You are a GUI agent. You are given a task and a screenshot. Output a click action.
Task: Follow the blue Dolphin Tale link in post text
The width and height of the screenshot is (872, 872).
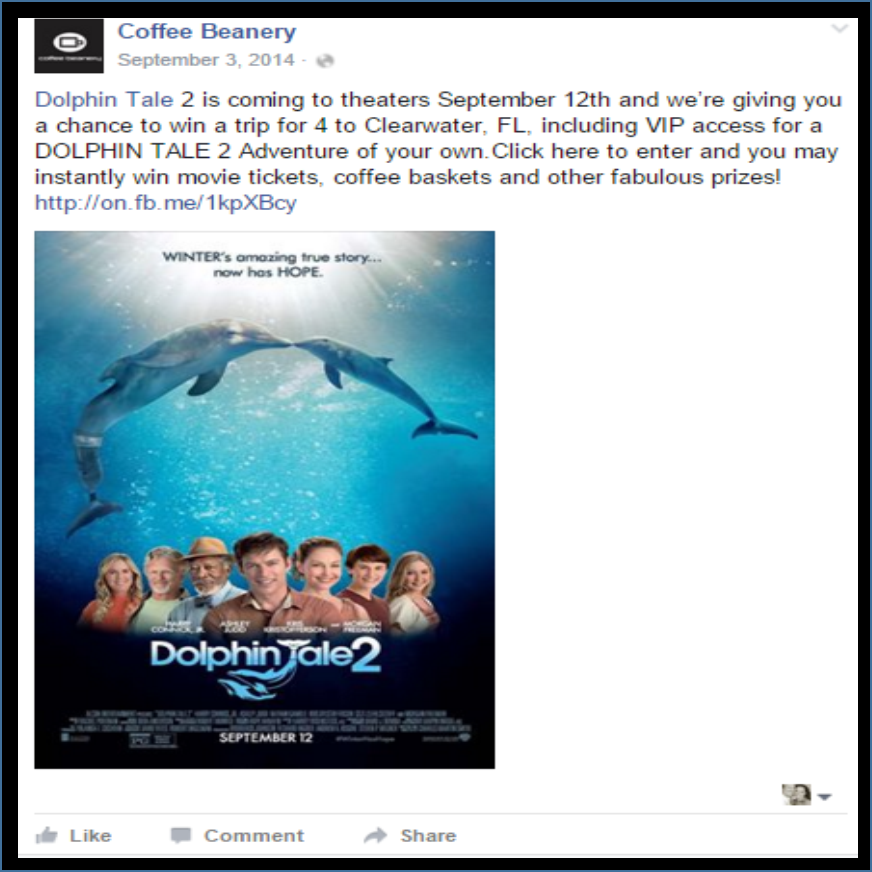(104, 100)
